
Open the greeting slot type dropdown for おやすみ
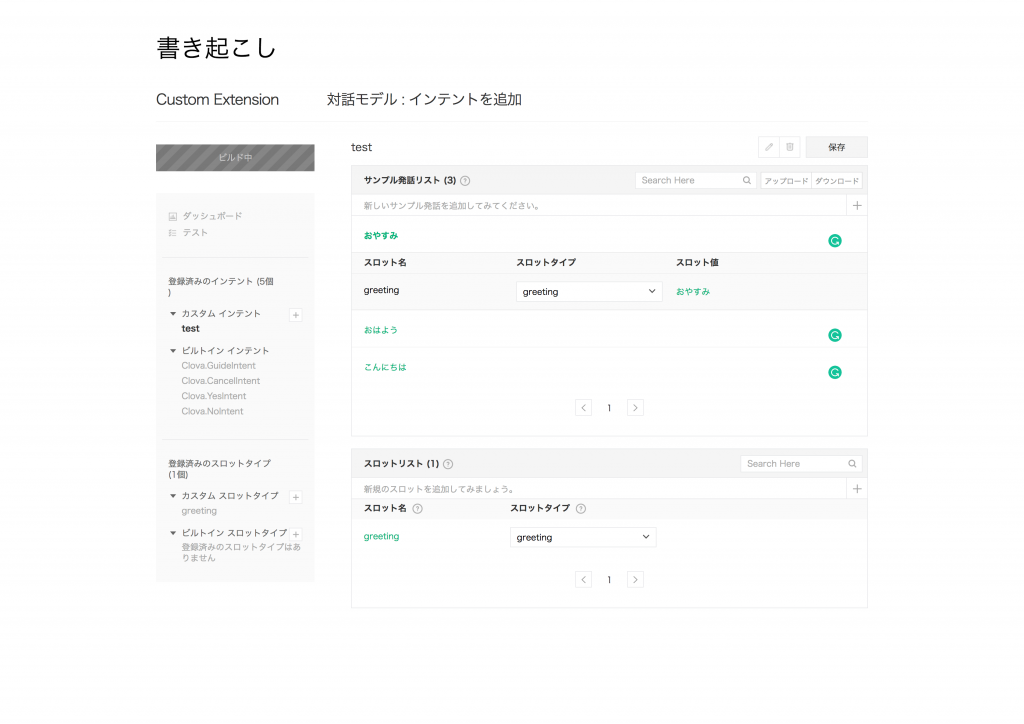click(x=589, y=292)
